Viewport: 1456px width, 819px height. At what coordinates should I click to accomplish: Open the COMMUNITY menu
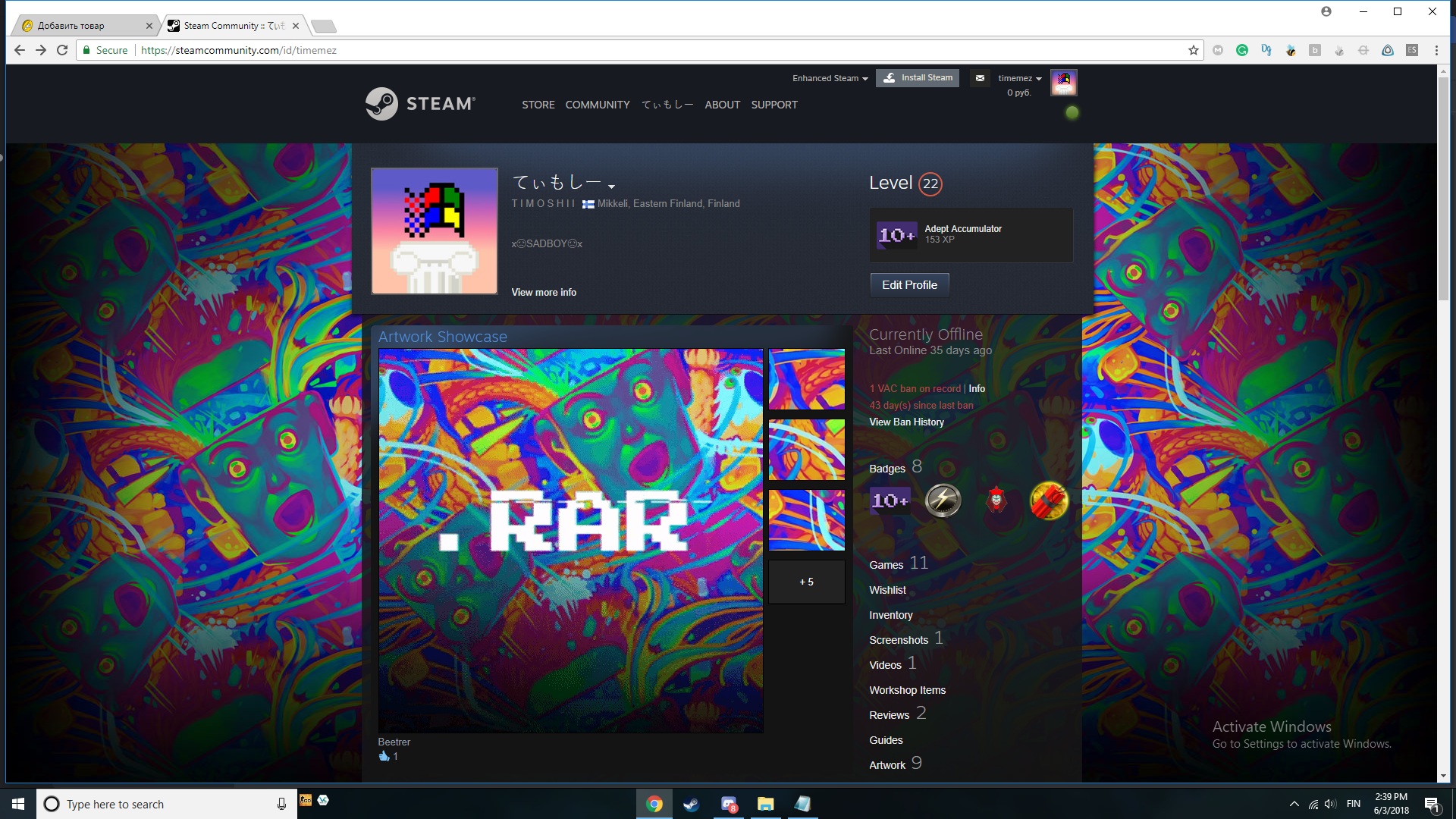tap(598, 105)
